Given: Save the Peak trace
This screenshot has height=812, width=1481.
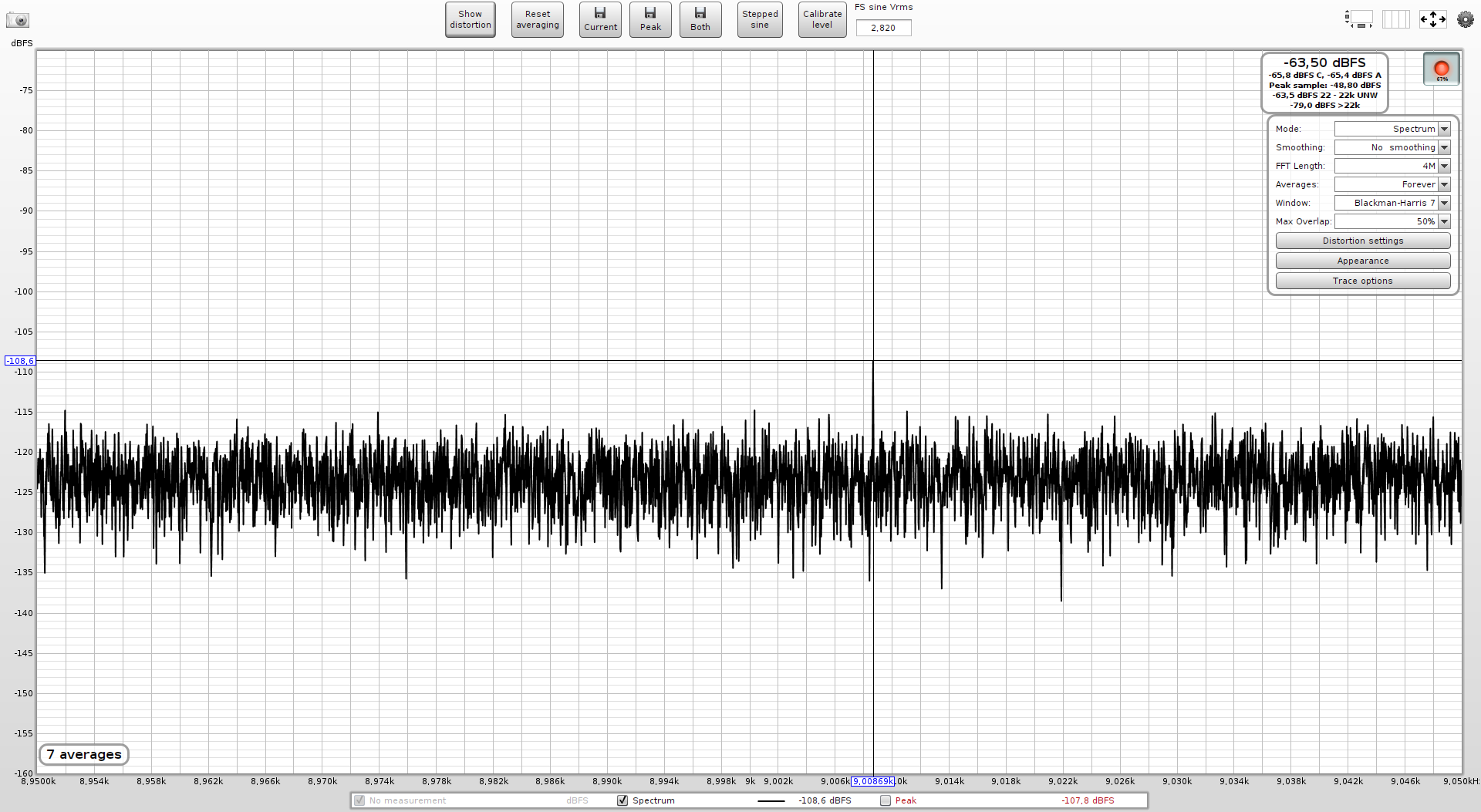Looking at the screenshot, I should [x=650, y=19].
